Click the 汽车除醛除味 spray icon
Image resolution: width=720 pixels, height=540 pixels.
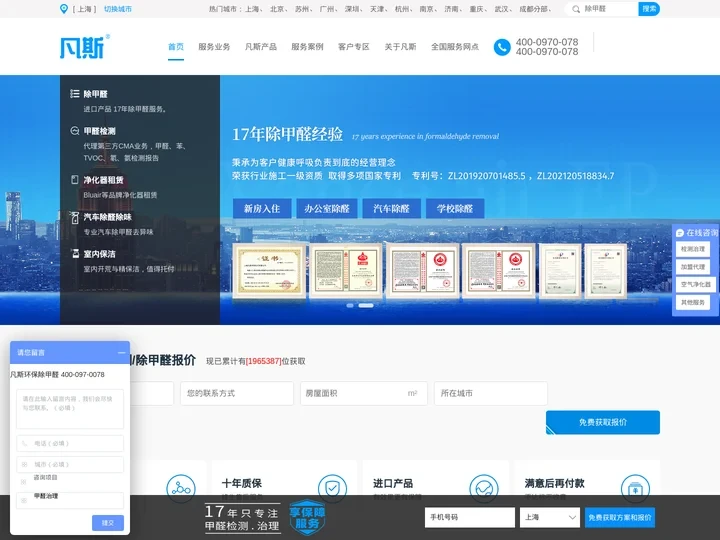pyautogui.click(x=74, y=217)
